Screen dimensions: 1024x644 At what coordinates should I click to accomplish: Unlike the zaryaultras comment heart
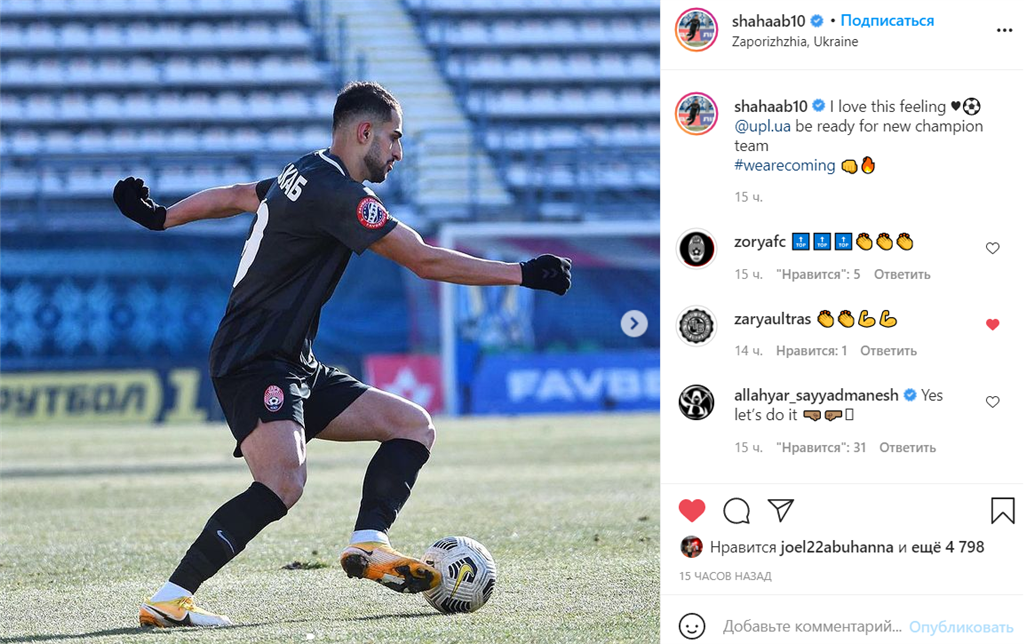993,325
